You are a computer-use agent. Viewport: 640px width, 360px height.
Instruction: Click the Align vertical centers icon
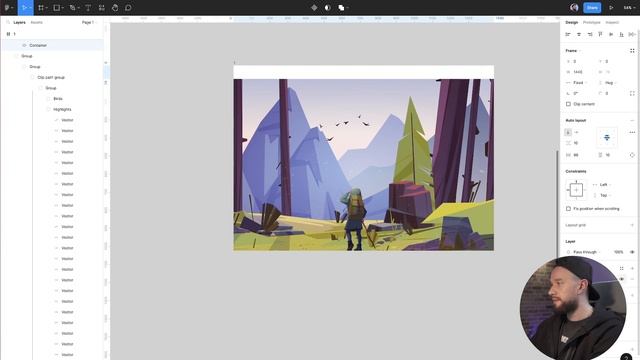611,34
